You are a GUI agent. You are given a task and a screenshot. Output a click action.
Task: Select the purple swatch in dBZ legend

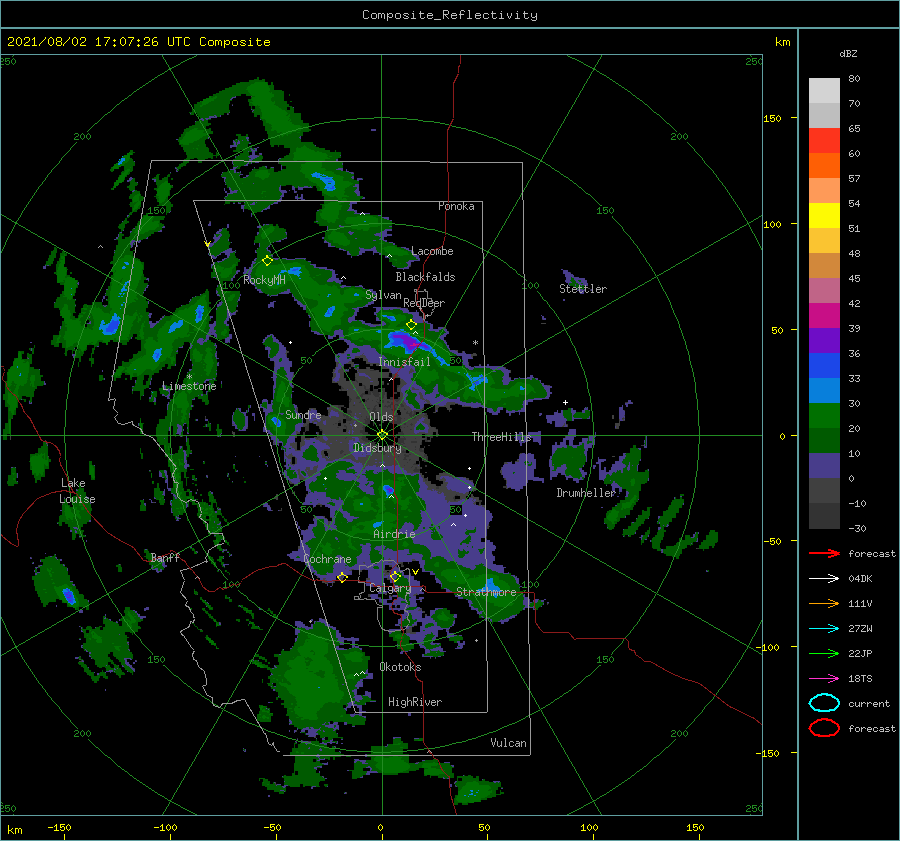[x=824, y=341]
